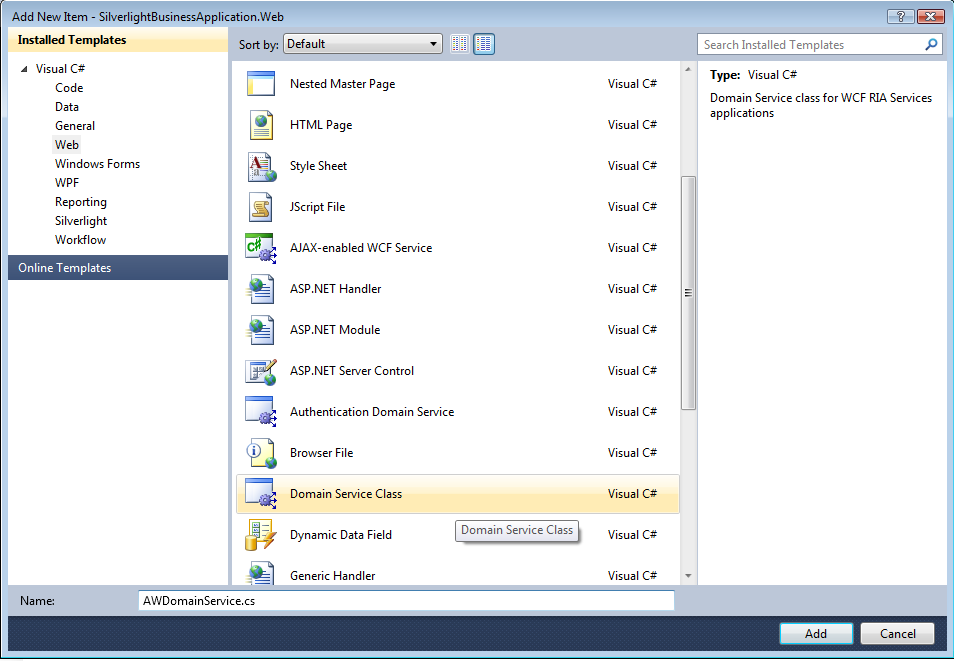Switch to small icons view
Image resolution: width=954 pixels, height=661 pixels.
coord(460,44)
